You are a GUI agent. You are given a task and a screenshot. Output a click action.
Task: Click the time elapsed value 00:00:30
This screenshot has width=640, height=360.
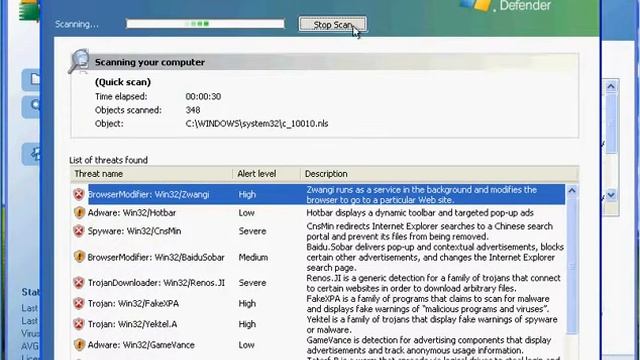pyautogui.click(x=203, y=96)
